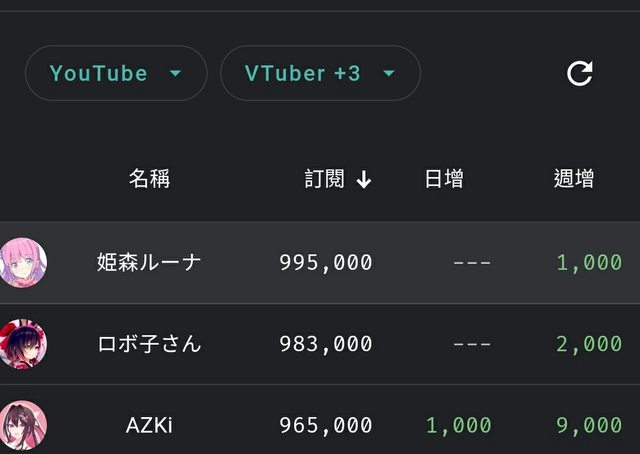The image size is (640, 454).
Task: Sort by 日增 column header
Action: coord(444,179)
